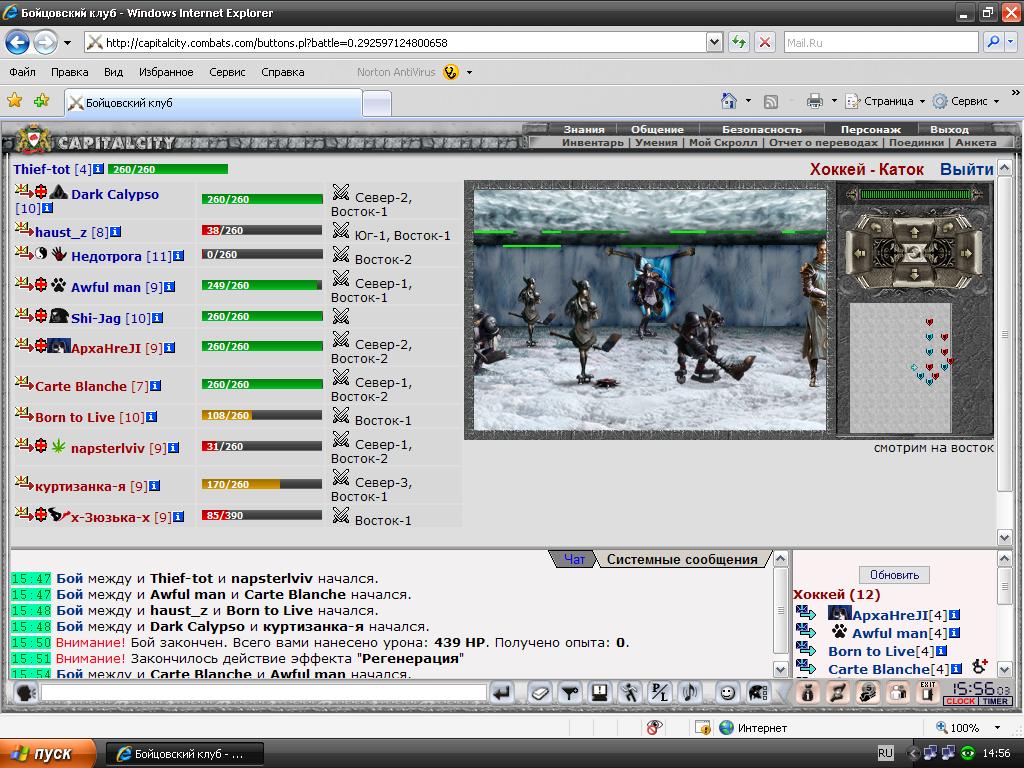Open the Print options dropdown arrow

point(834,101)
